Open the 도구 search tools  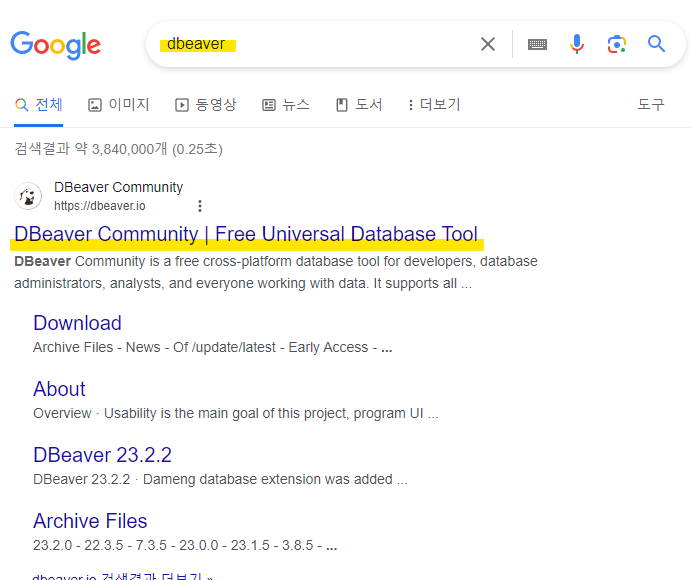coord(651,105)
